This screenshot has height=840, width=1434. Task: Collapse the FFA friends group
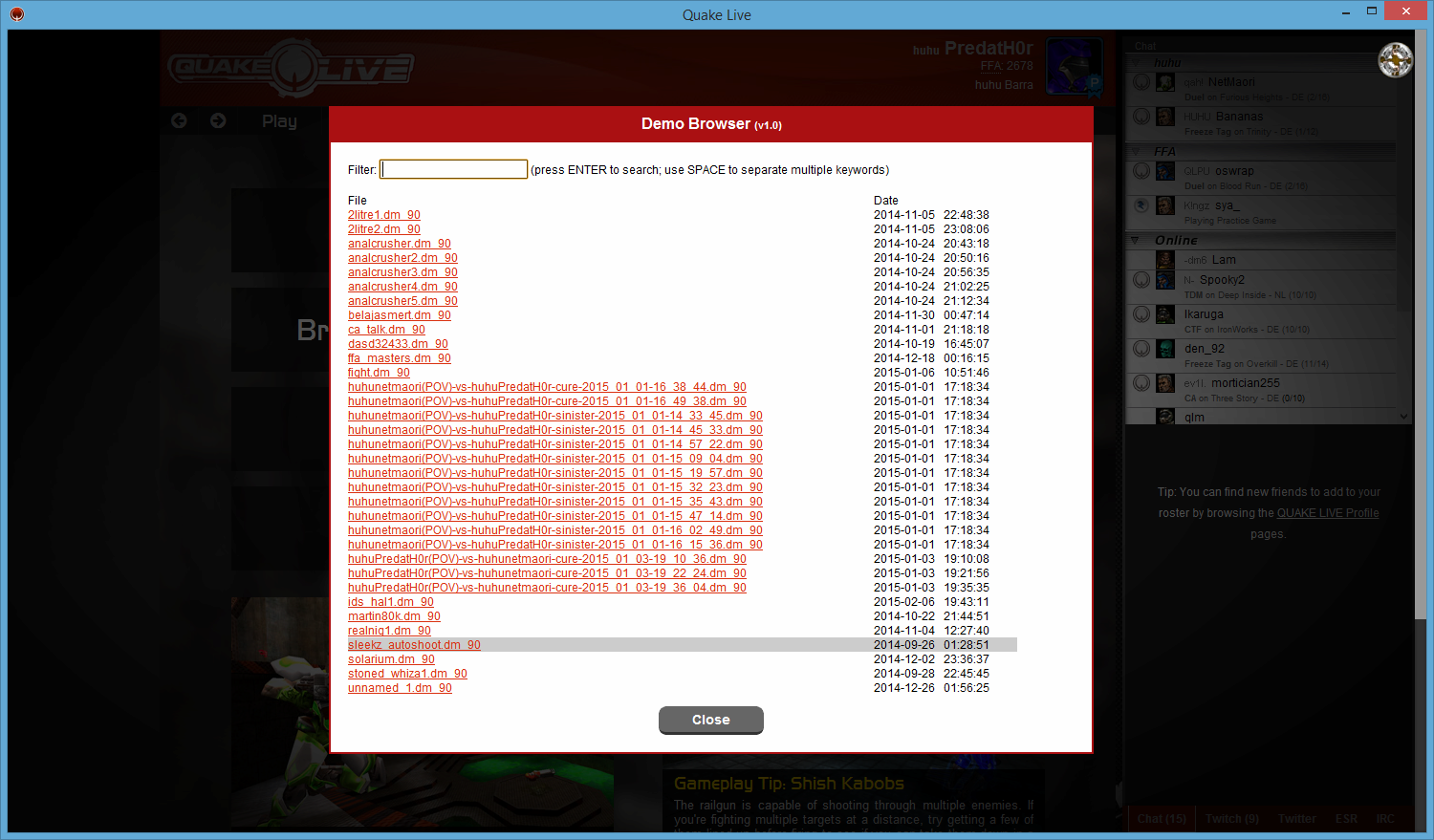pyautogui.click(x=1136, y=152)
